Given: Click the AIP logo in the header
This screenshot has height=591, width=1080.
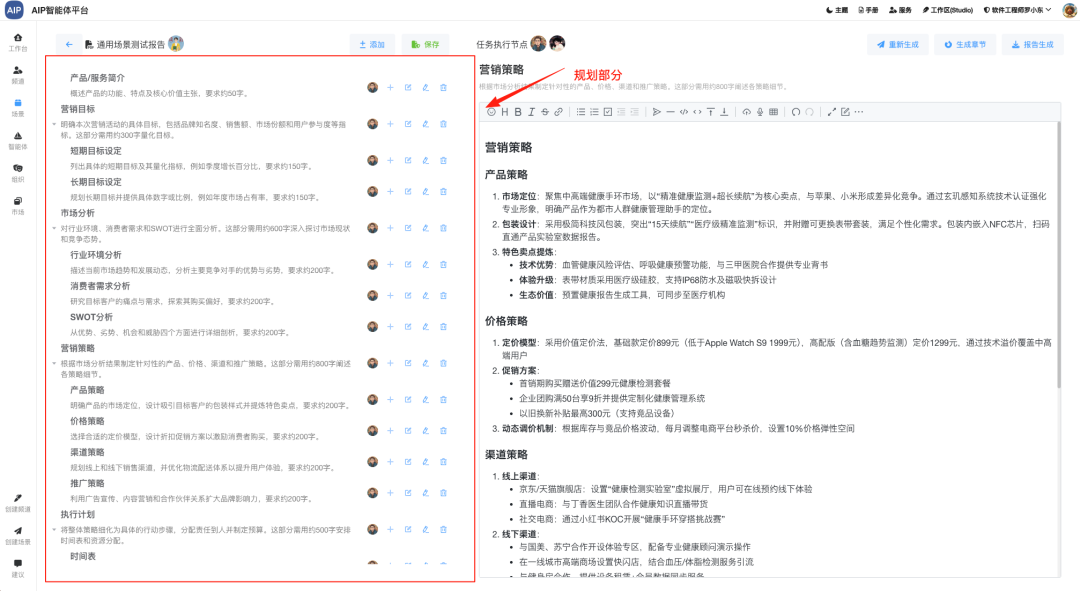Looking at the screenshot, I should [14, 10].
